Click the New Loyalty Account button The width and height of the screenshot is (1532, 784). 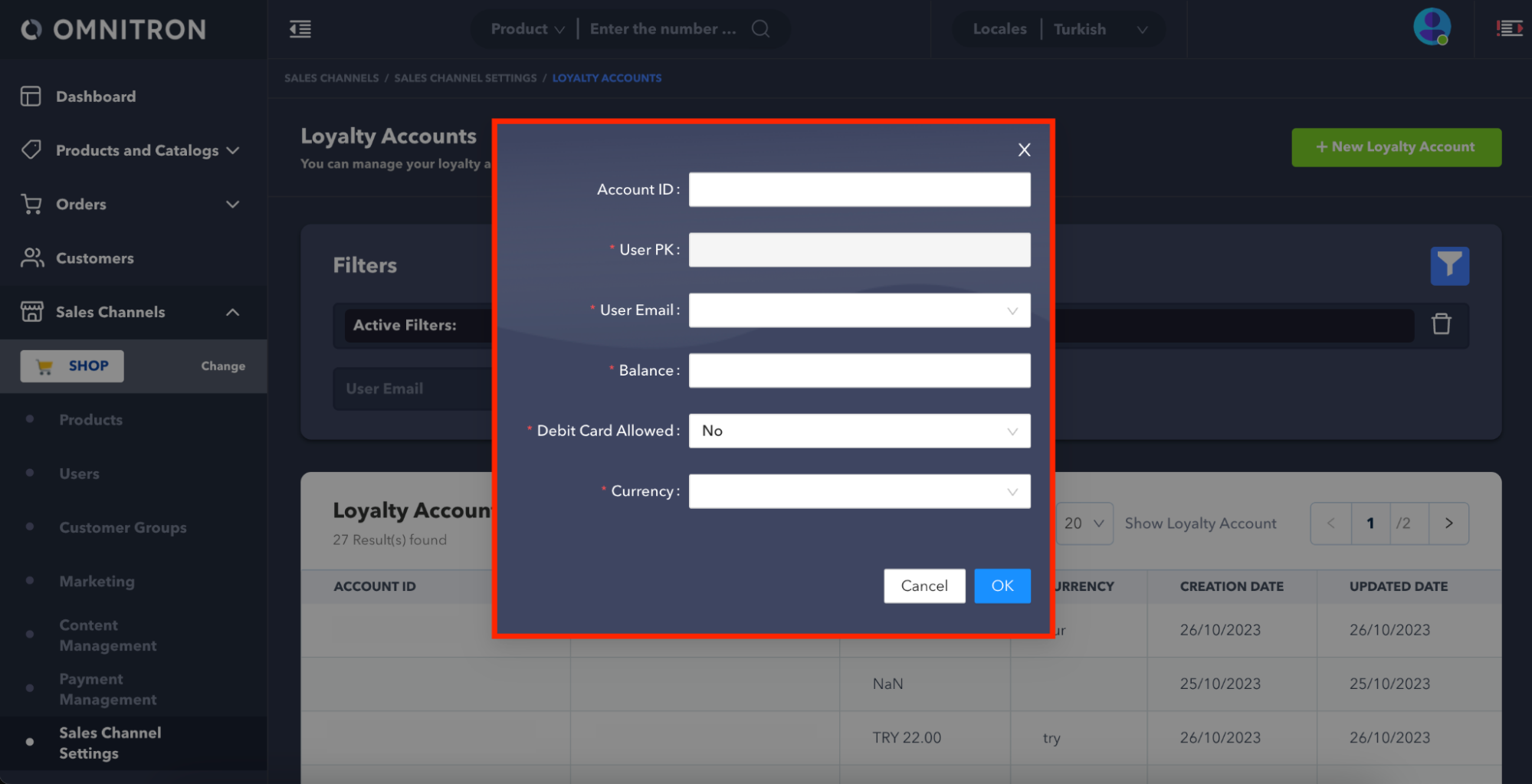click(x=1396, y=147)
